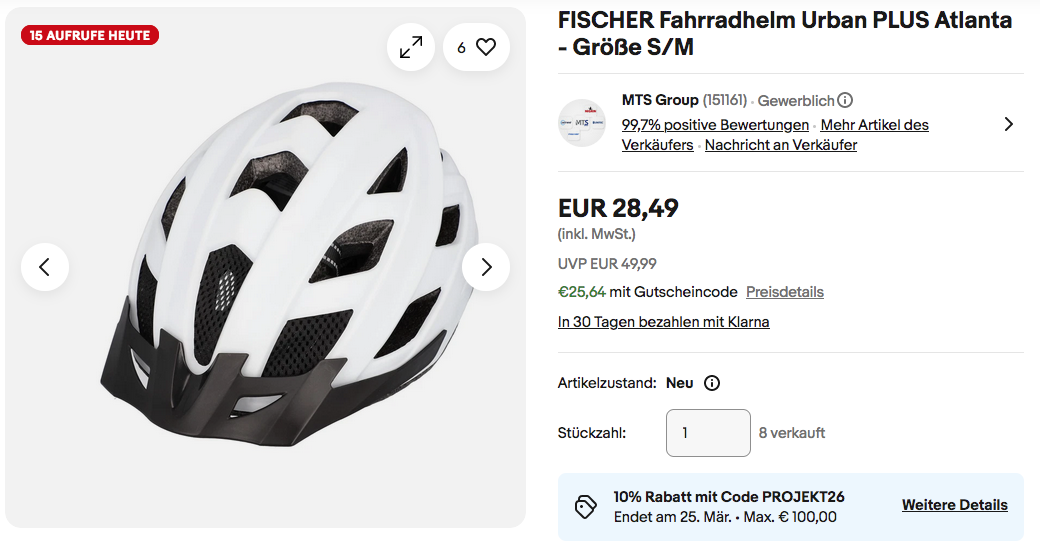Click the coupon tag icon
1040x549 pixels.
point(586,507)
